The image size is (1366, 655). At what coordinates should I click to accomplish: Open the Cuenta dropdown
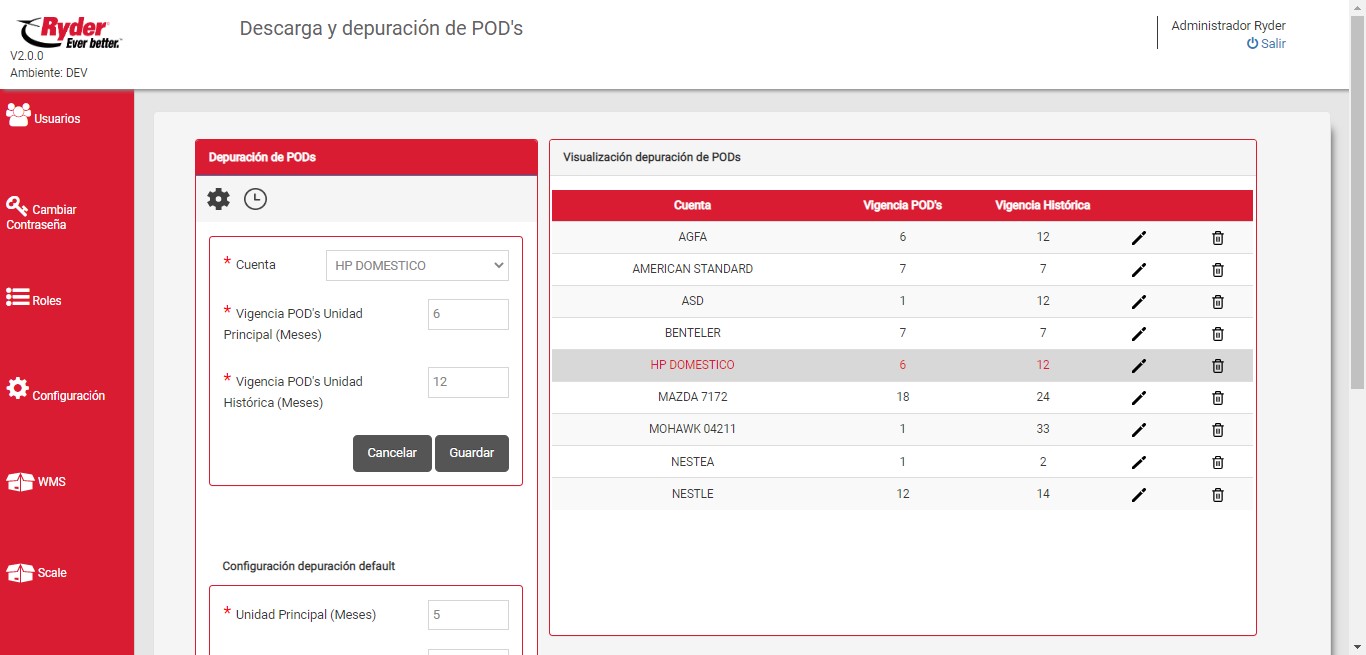[417, 266]
